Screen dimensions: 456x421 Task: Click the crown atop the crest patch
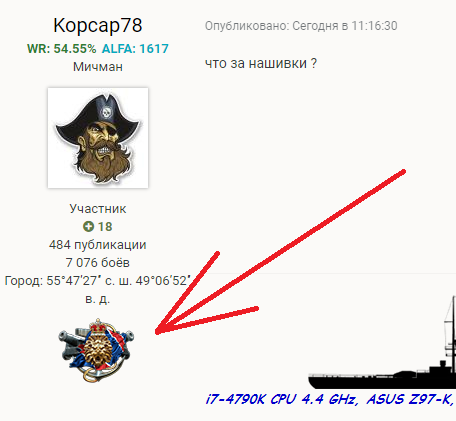click(98, 326)
